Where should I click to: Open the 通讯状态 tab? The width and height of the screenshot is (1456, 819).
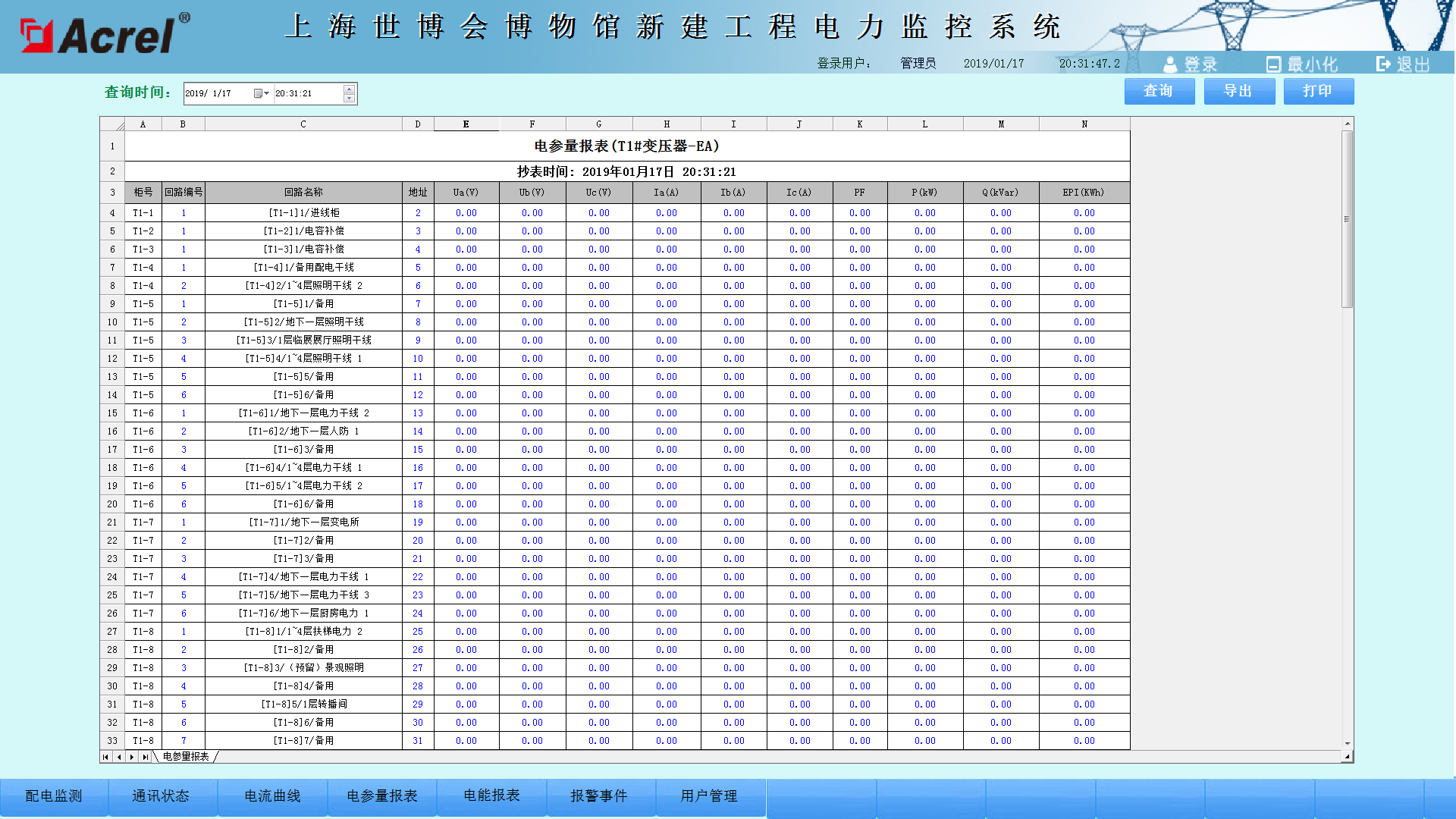point(162,796)
